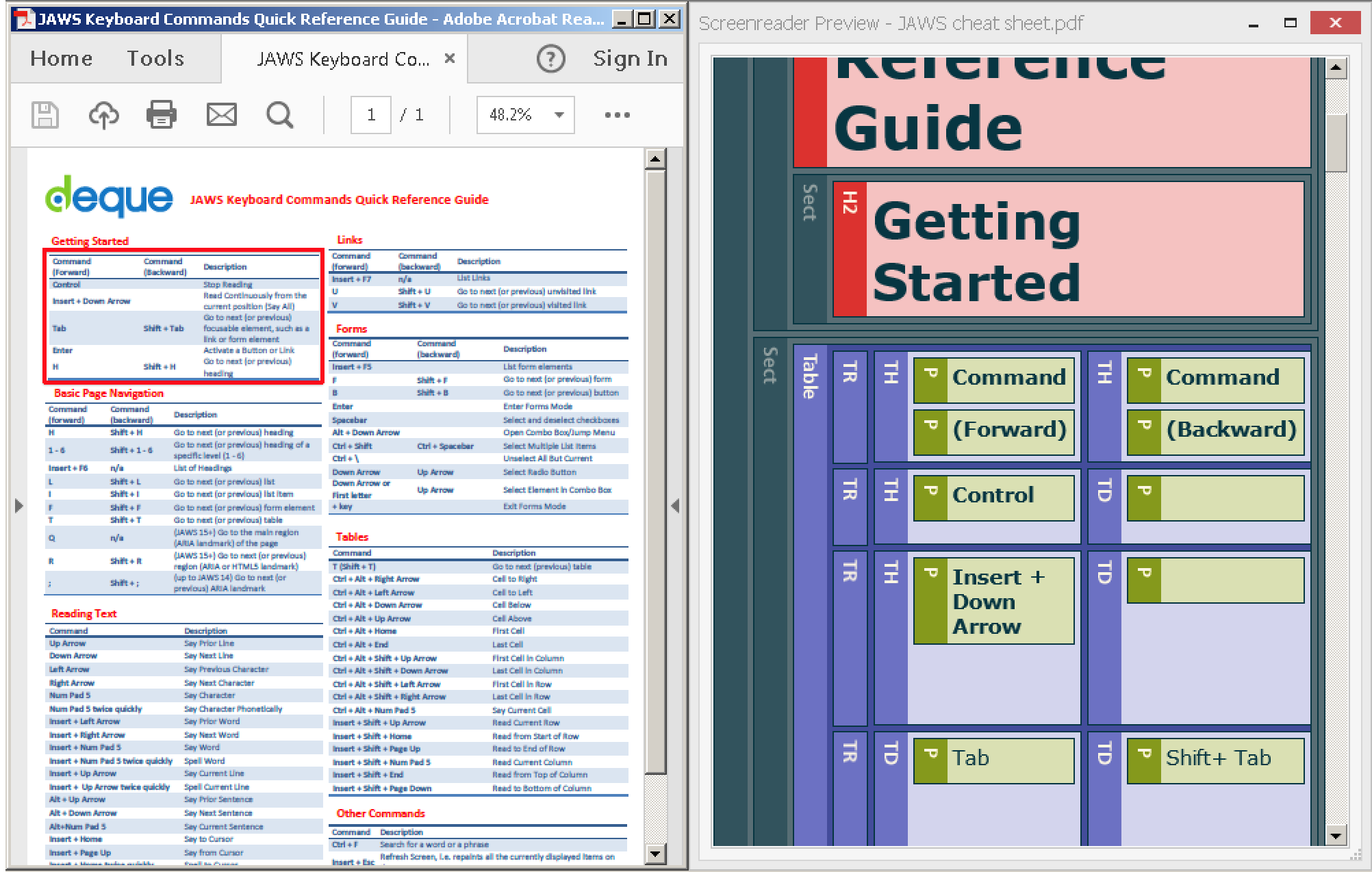Open Acrobat help question mark icon
The width and height of the screenshot is (1372, 872).
(x=550, y=59)
